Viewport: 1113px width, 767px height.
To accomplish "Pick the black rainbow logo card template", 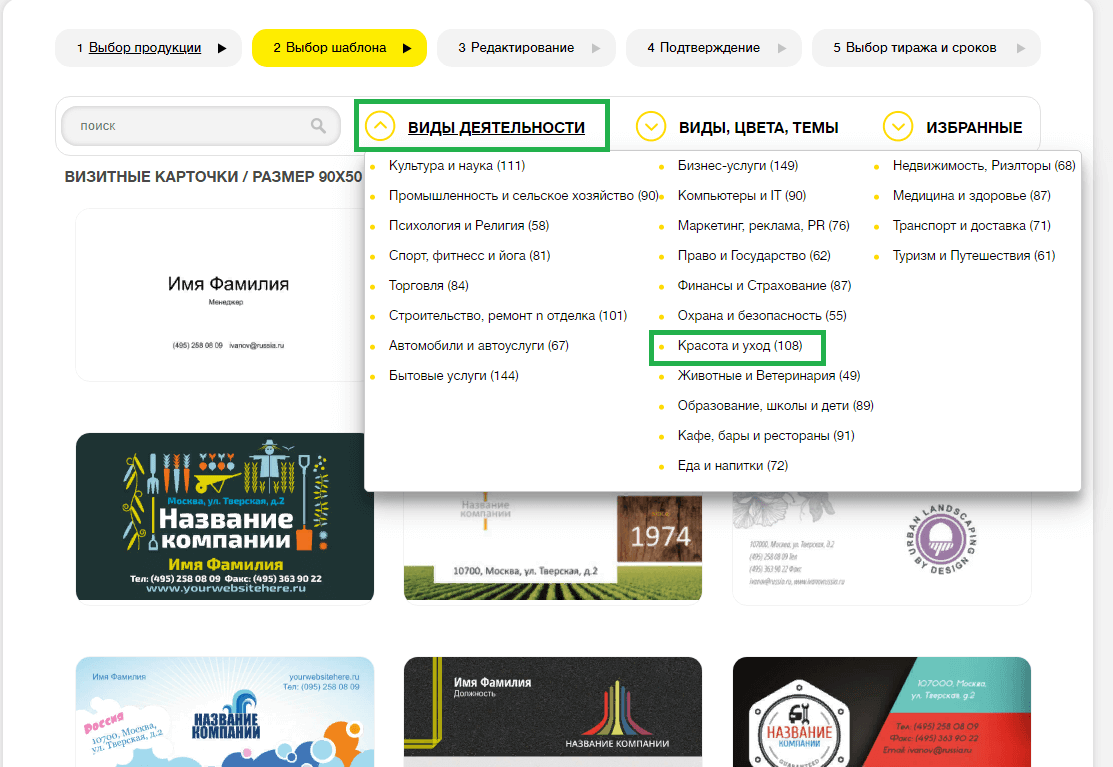I will tap(553, 712).
